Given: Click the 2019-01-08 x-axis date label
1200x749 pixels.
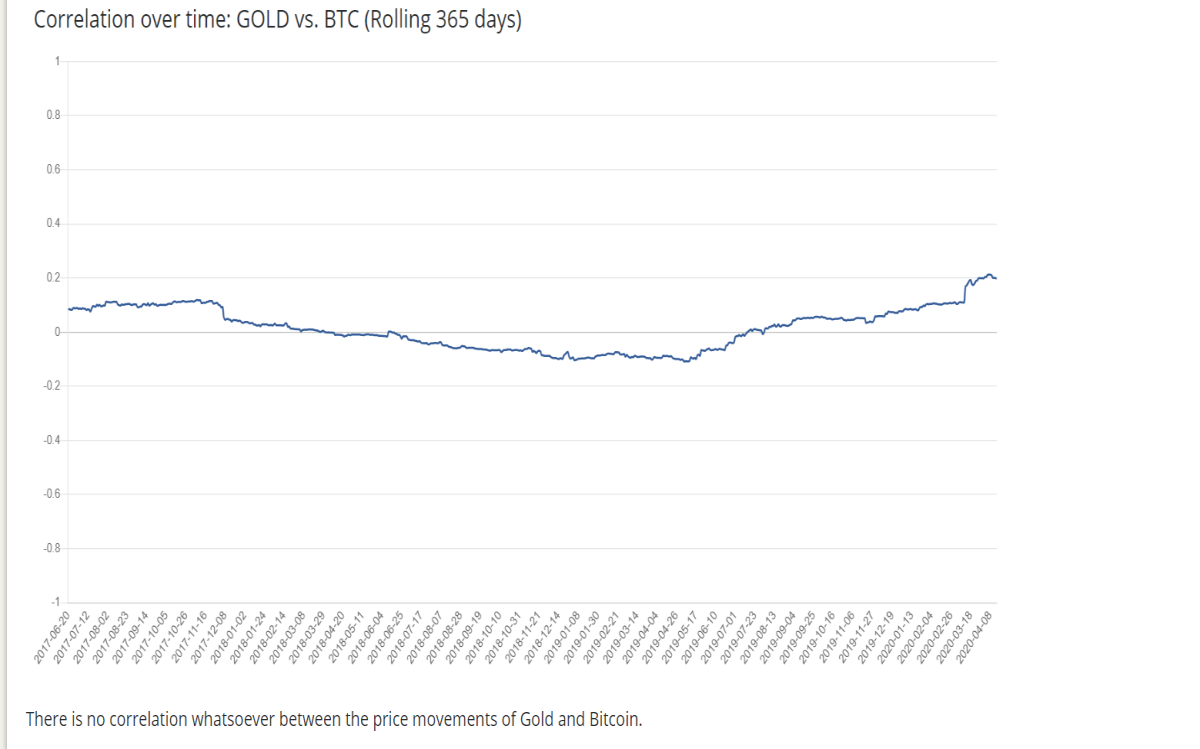Looking at the screenshot, I should (x=564, y=637).
